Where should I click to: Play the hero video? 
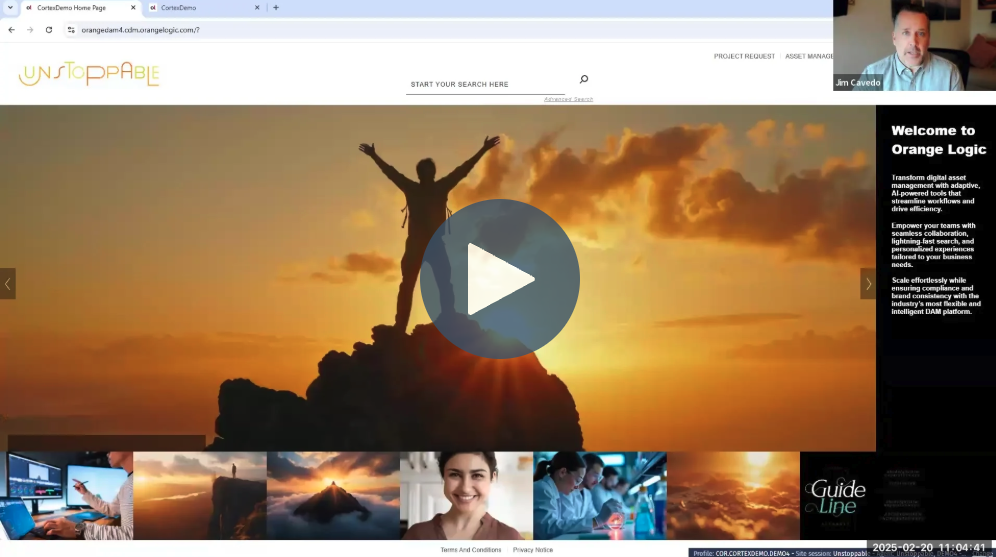tap(499, 279)
